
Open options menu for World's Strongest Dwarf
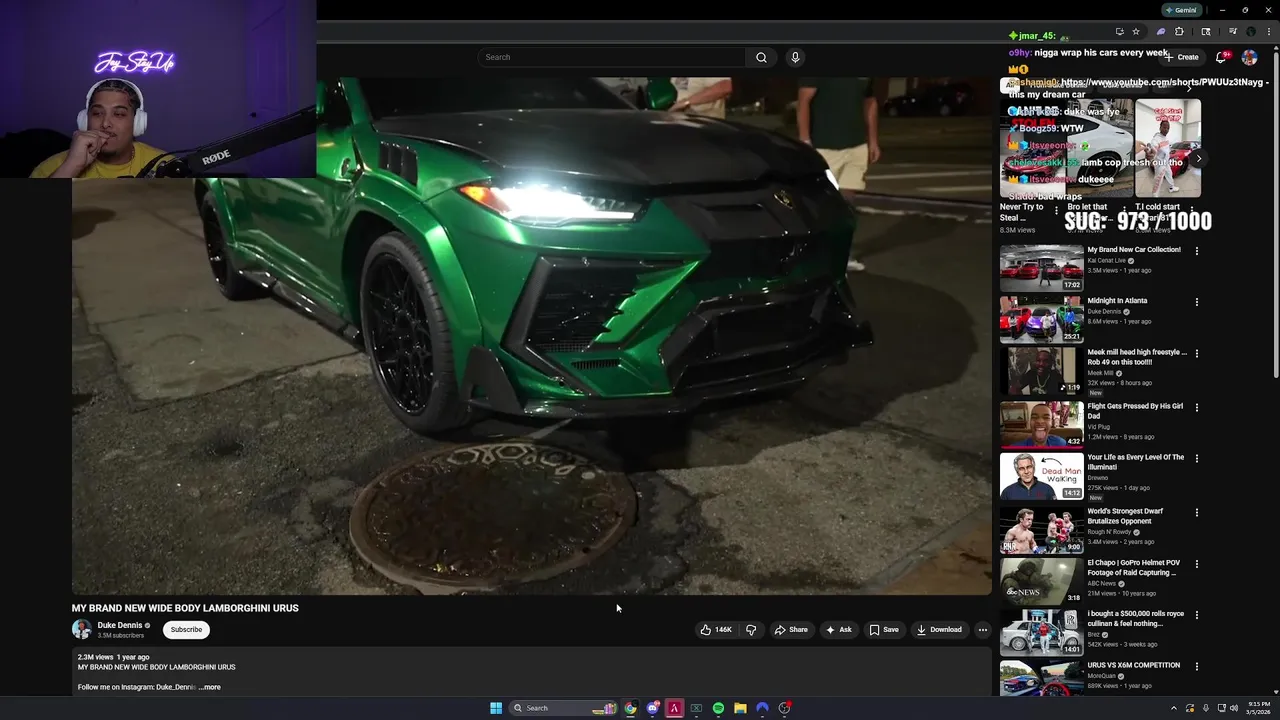click(1196, 512)
